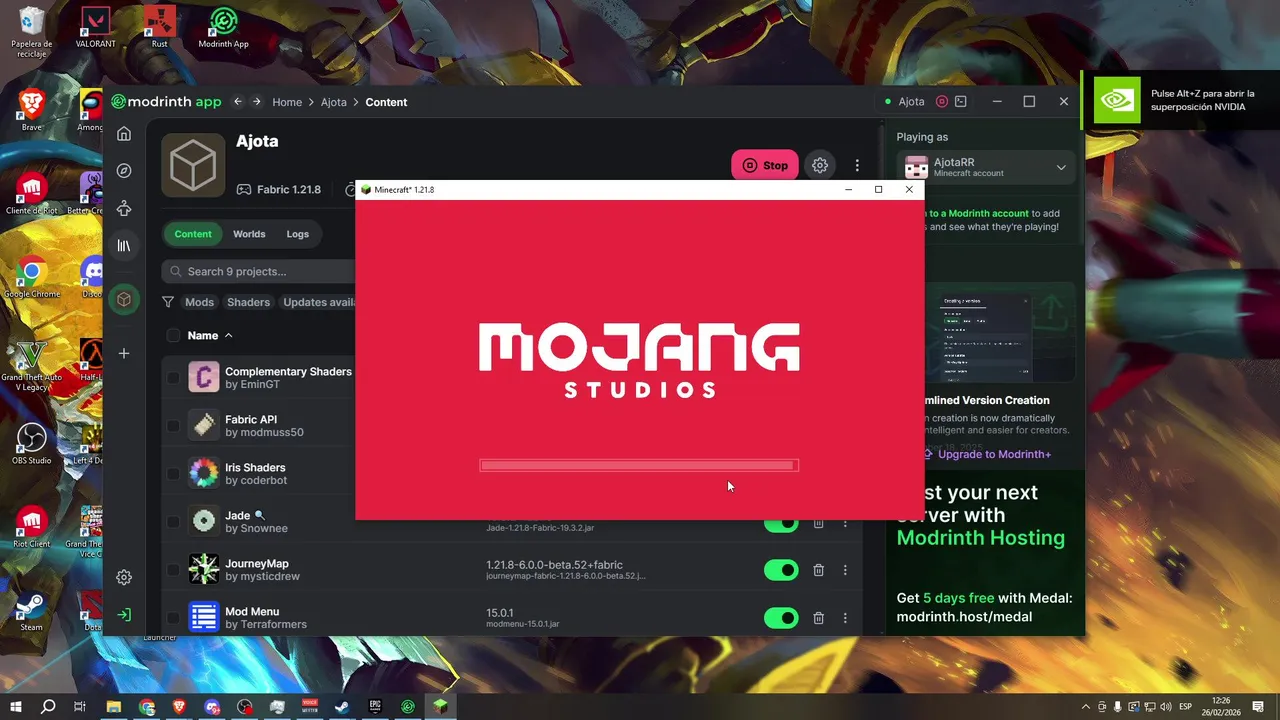The image size is (1280, 720).
Task: Open Epic Games from taskbar
Action: (375, 706)
